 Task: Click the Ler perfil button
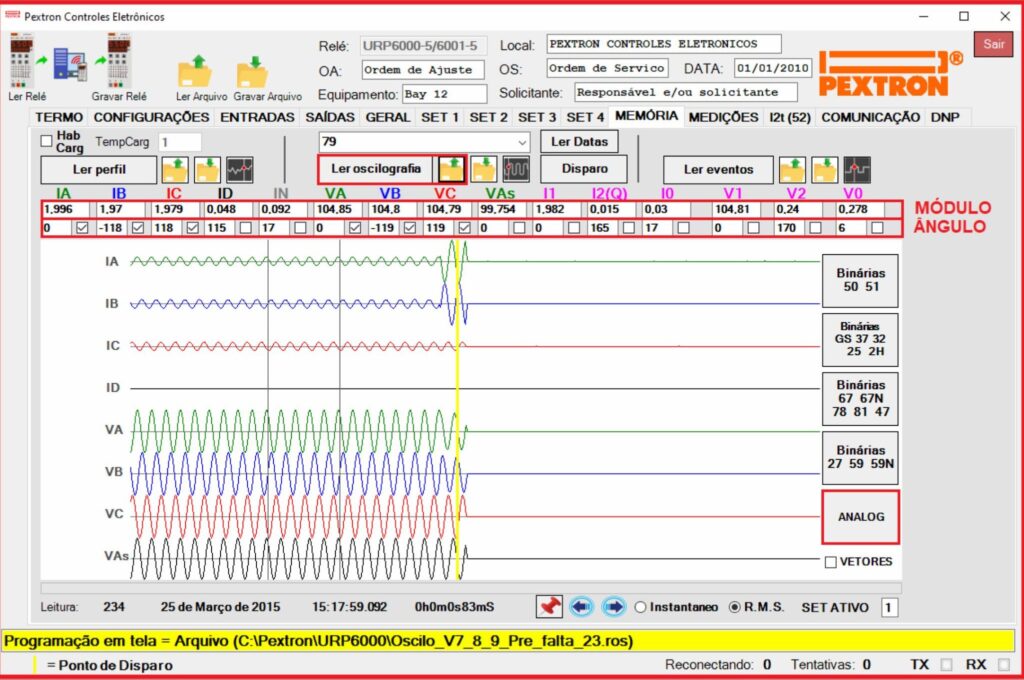click(99, 170)
